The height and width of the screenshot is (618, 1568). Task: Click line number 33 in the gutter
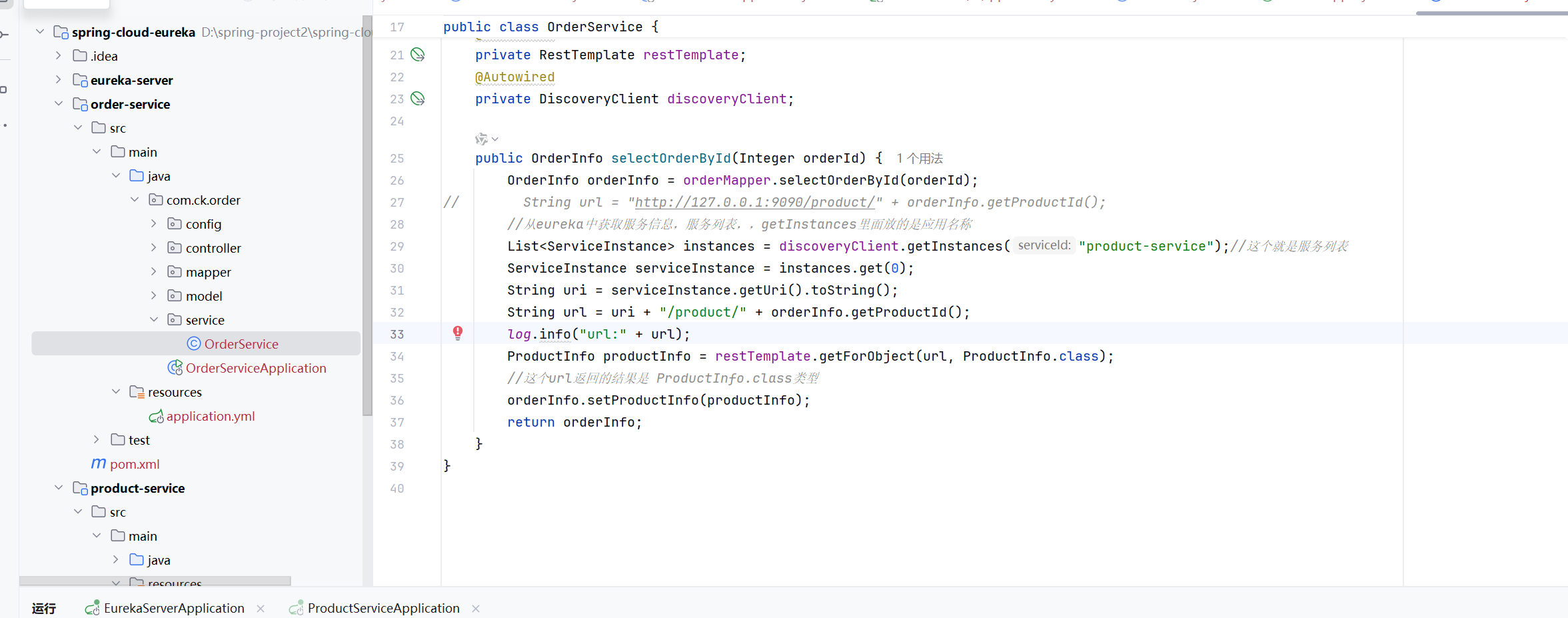397,334
